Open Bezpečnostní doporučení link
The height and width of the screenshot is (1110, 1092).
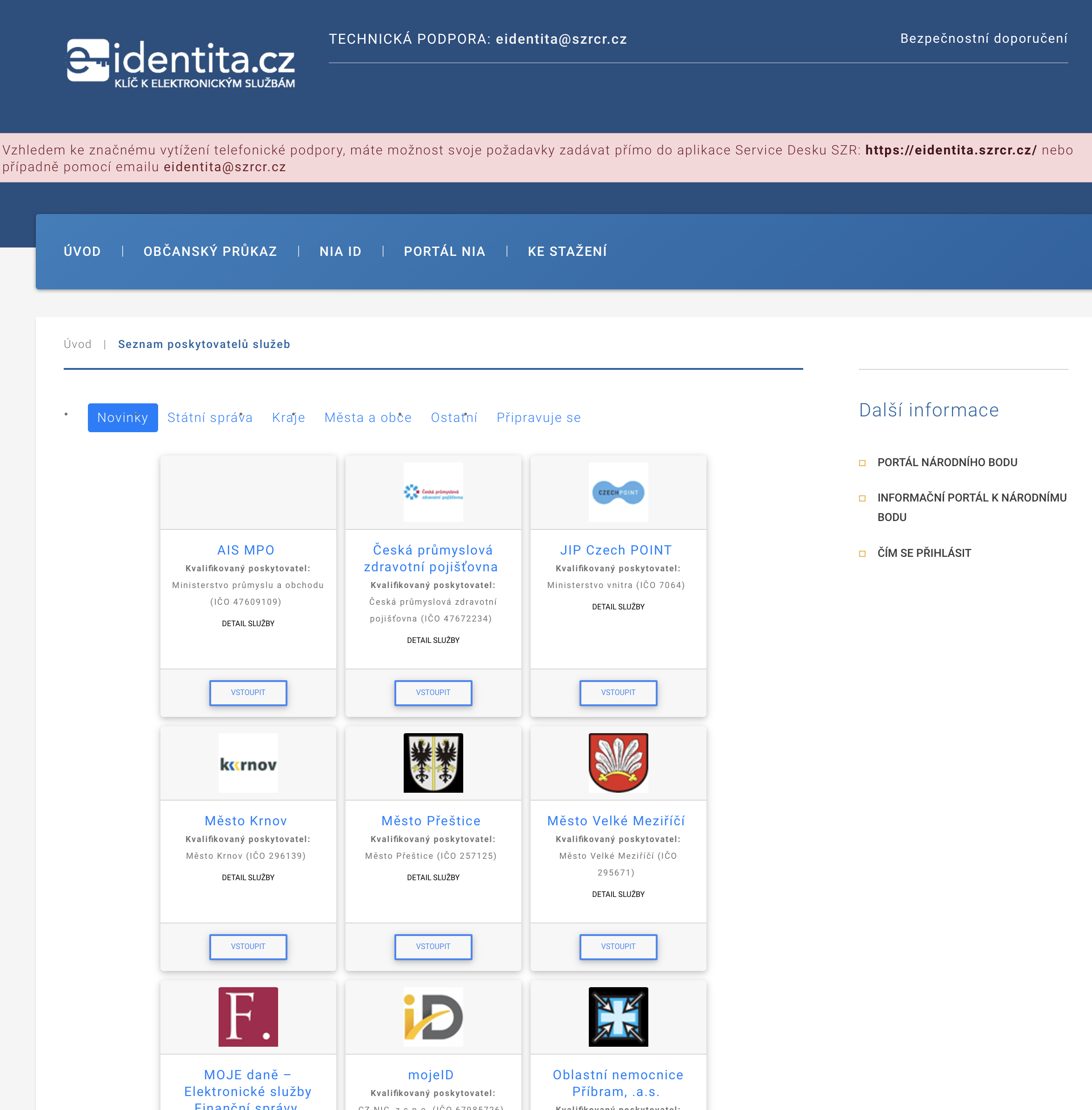click(x=983, y=39)
